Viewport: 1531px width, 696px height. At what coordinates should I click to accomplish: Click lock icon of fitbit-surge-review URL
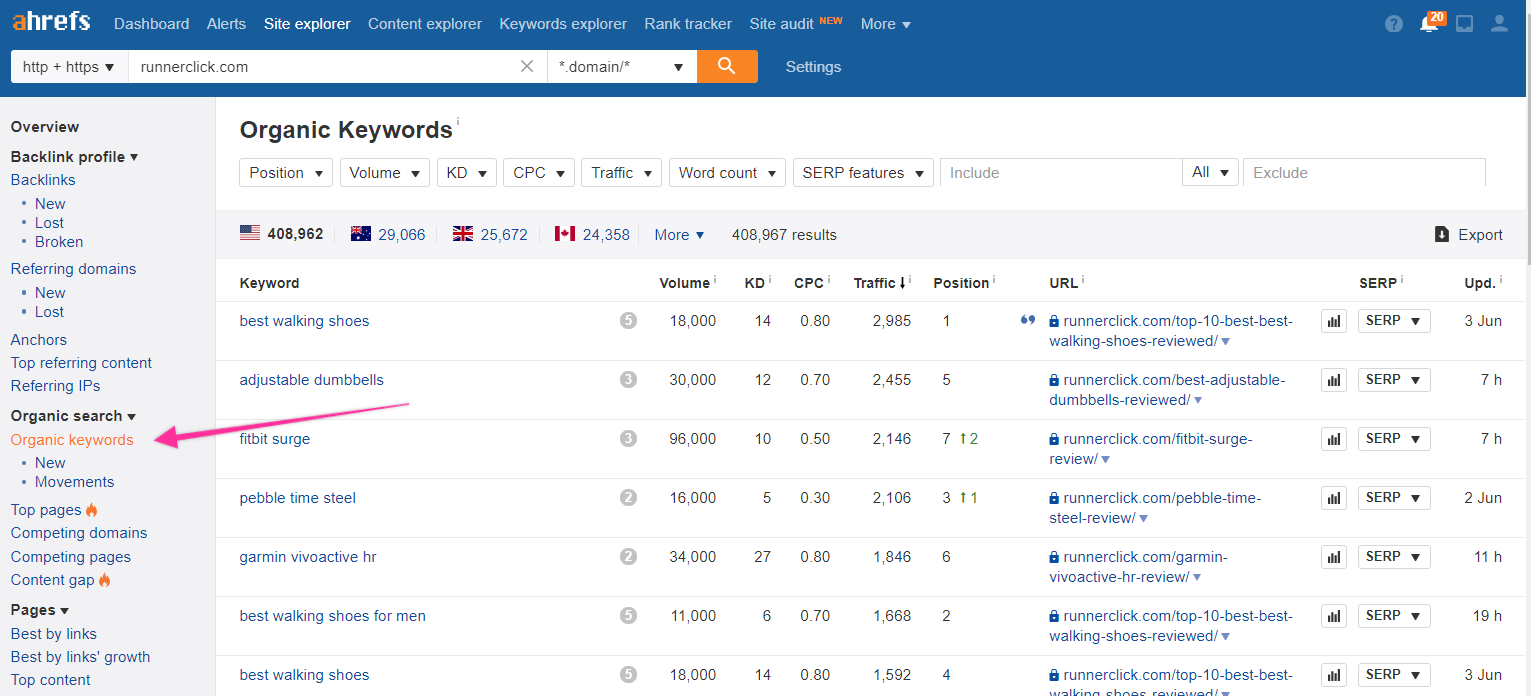[x=1054, y=439]
